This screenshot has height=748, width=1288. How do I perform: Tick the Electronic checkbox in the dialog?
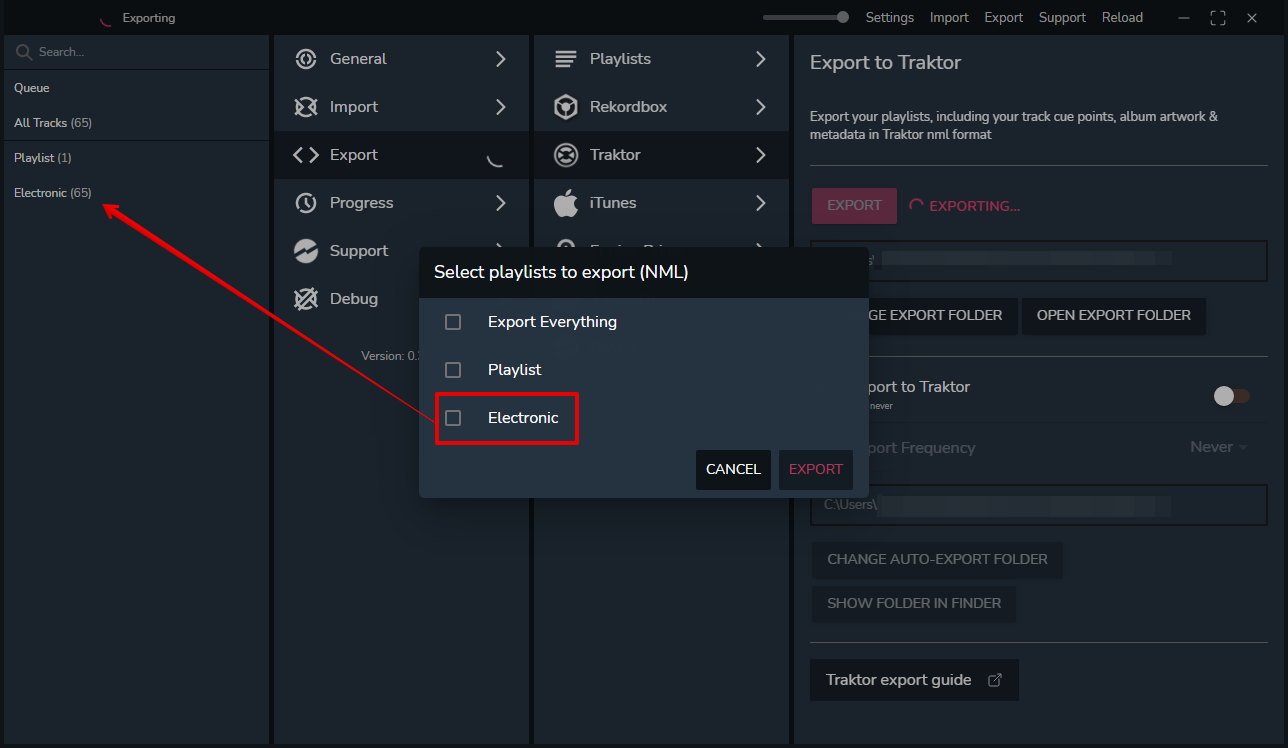pyautogui.click(x=453, y=418)
